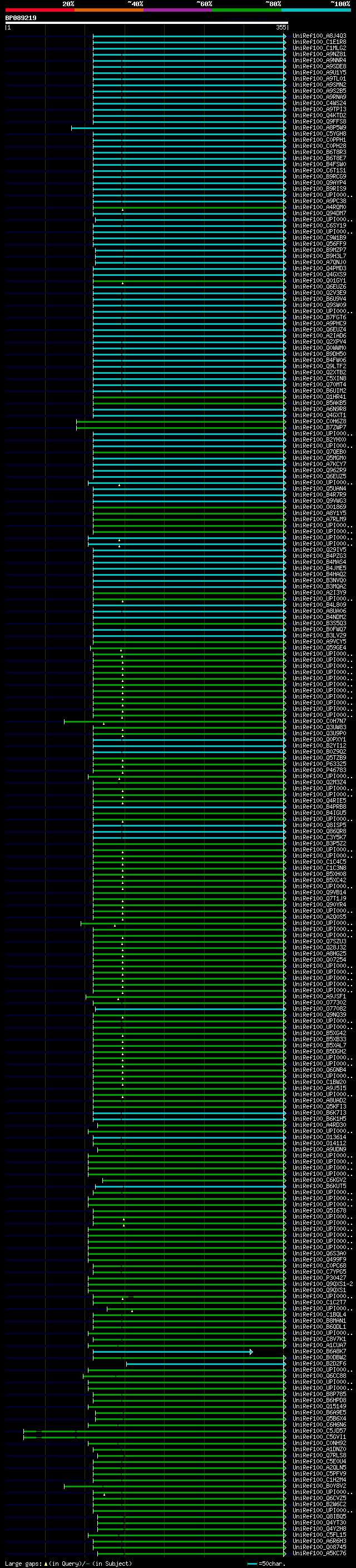Select the UniRef100_C5YGH8 hit name
The width and height of the screenshot is (356, 1568).
click(x=319, y=134)
